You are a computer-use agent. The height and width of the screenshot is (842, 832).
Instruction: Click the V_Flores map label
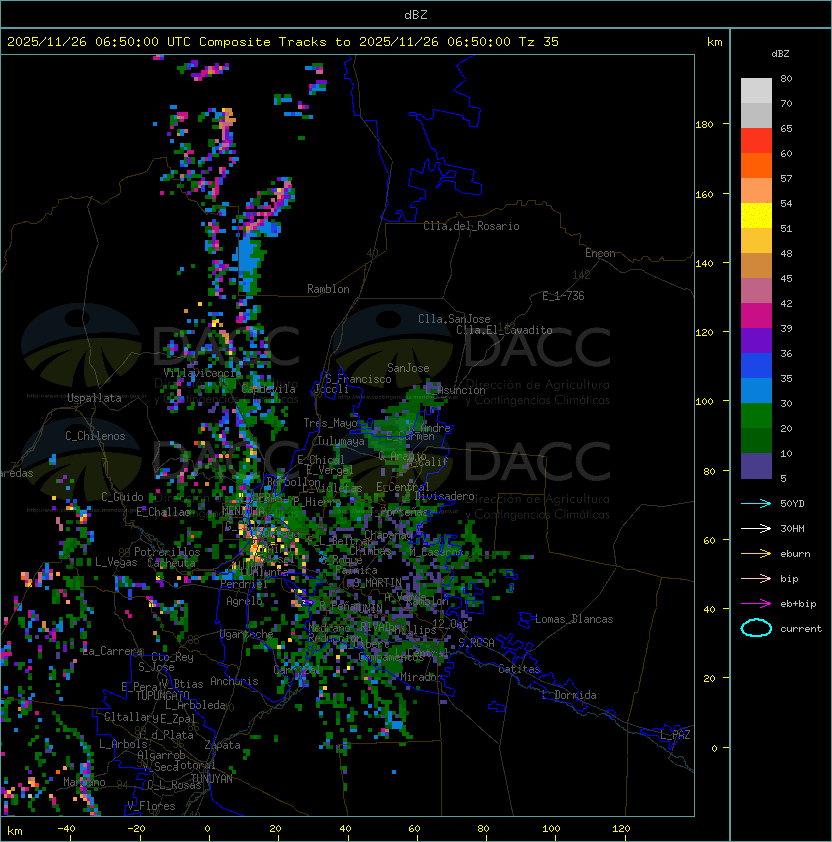click(151, 806)
